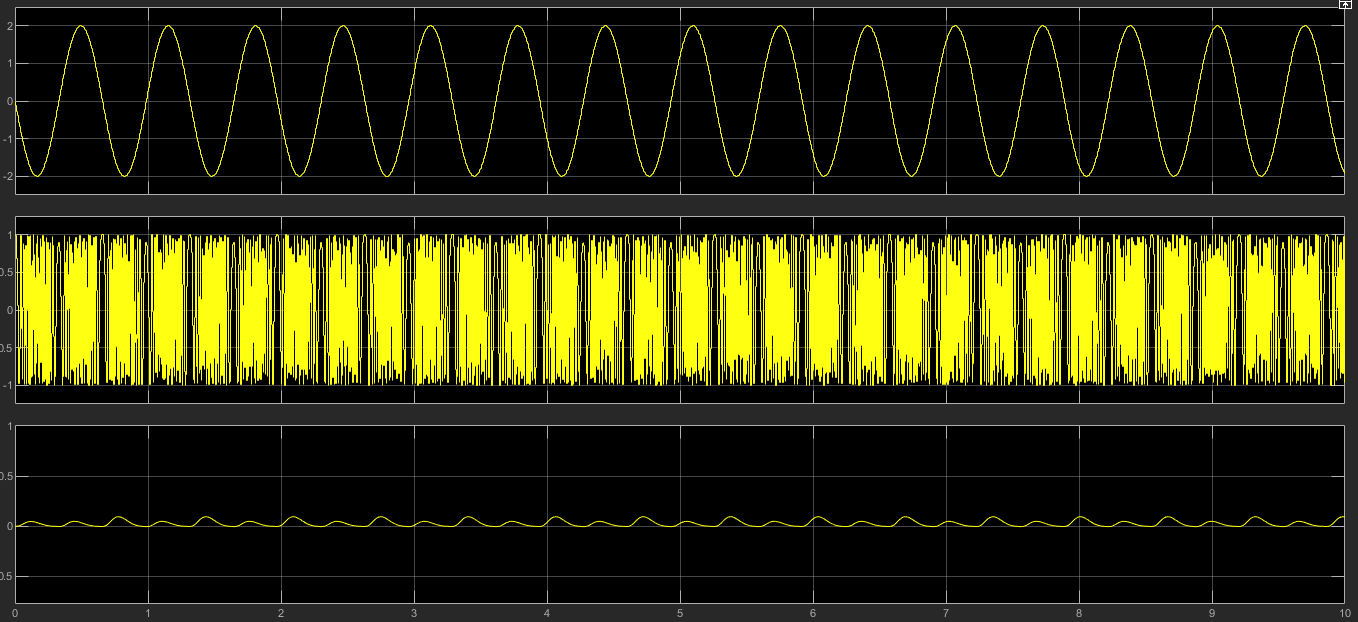Click x-axis tick label 9
Screen dimensions: 1358x622
(x=1212, y=612)
